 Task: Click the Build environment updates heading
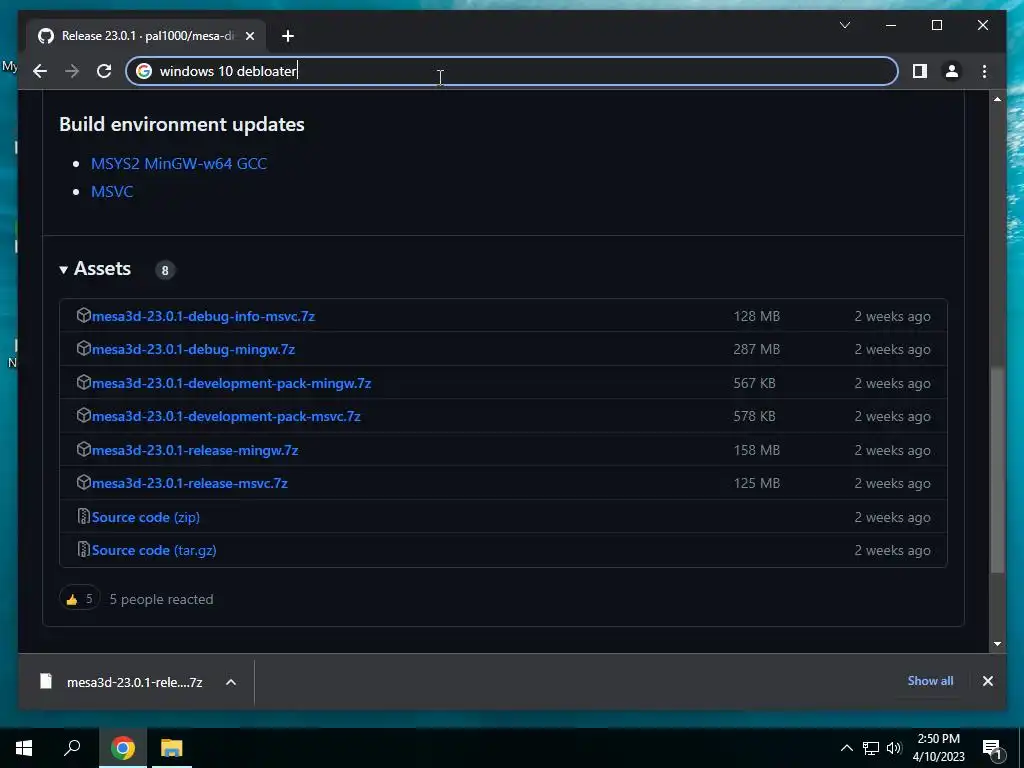pos(182,124)
